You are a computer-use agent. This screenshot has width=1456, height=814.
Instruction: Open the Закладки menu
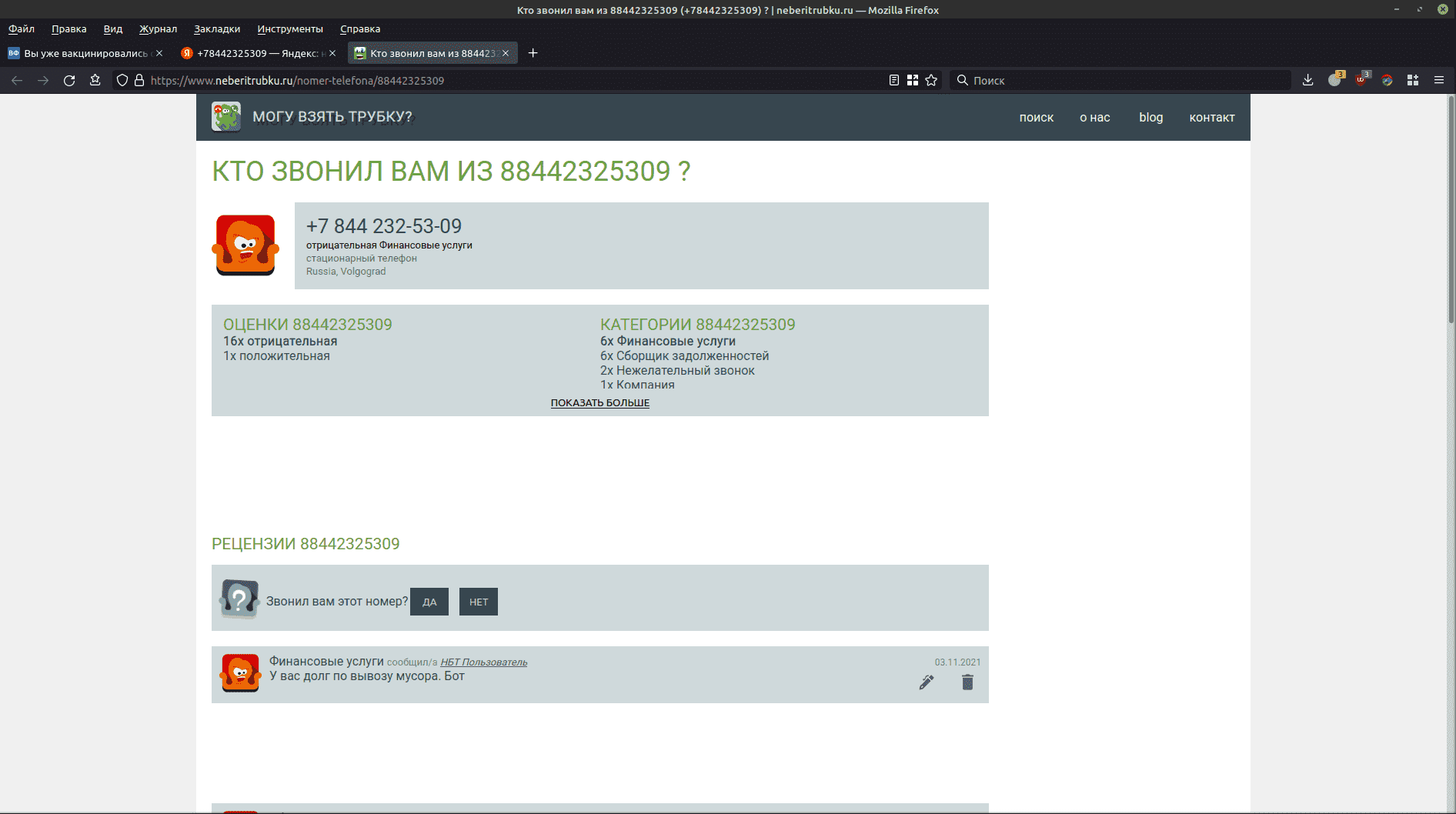point(216,29)
